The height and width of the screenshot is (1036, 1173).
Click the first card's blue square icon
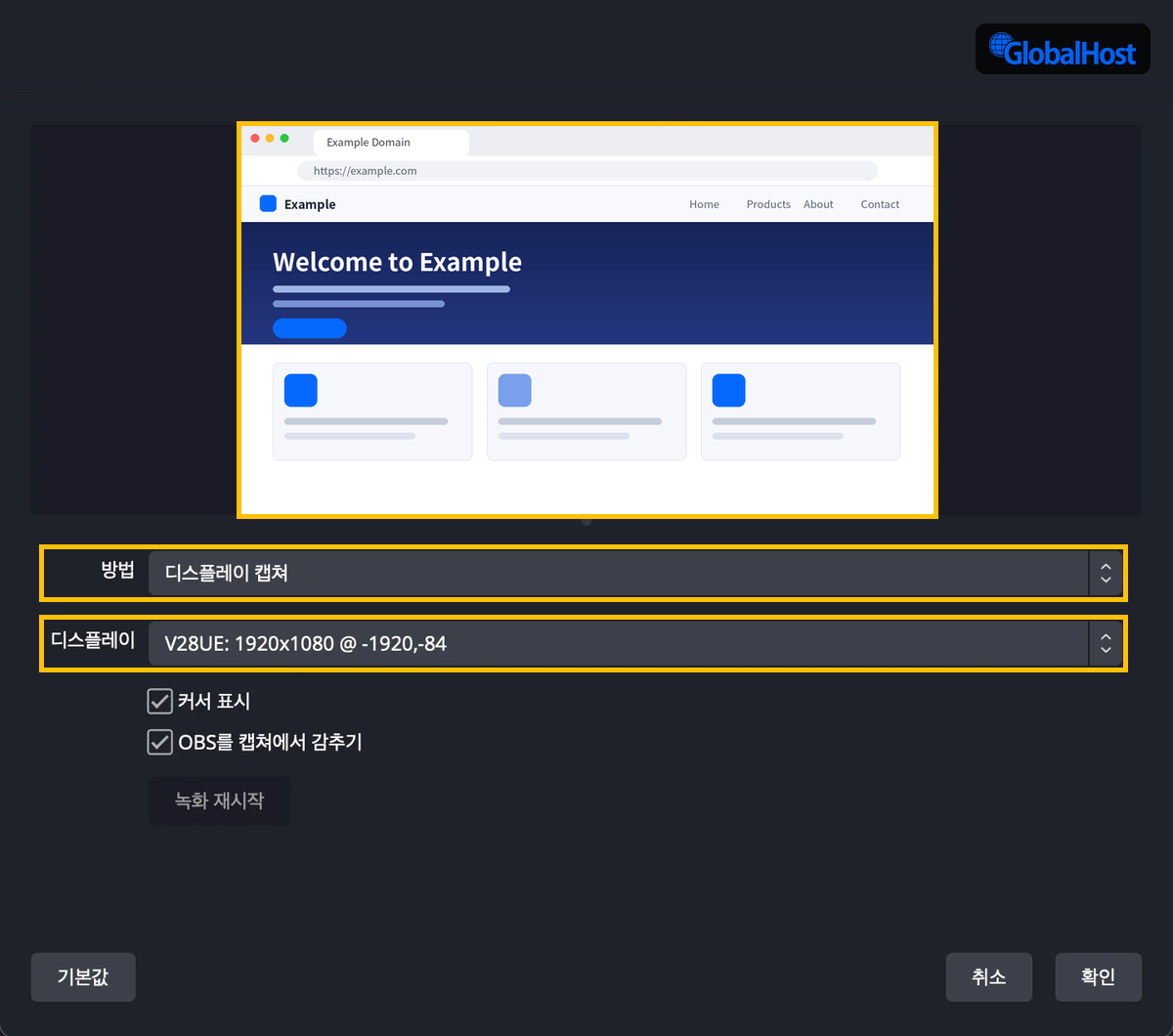pyautogui.click(x=301, y=390)
